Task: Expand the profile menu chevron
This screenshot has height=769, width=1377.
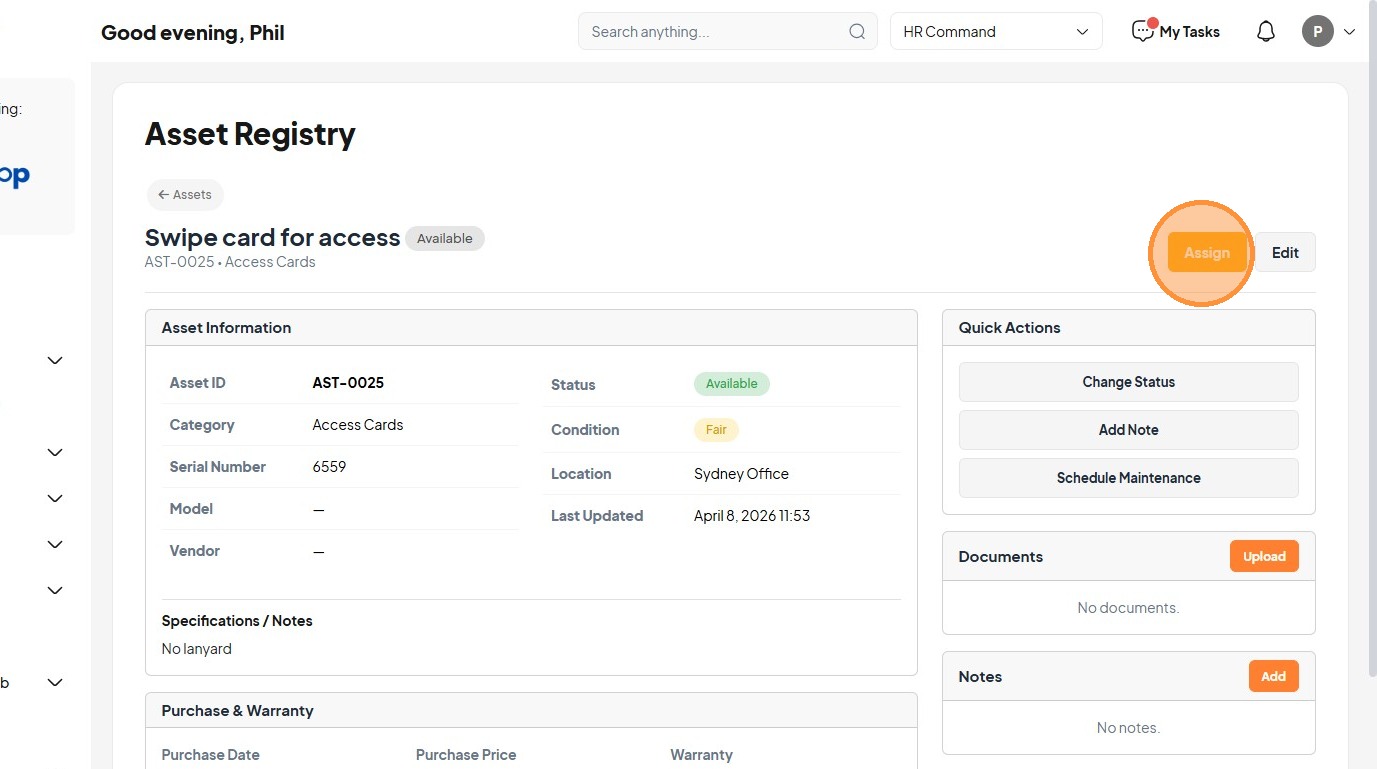Action: point(1349,32)
